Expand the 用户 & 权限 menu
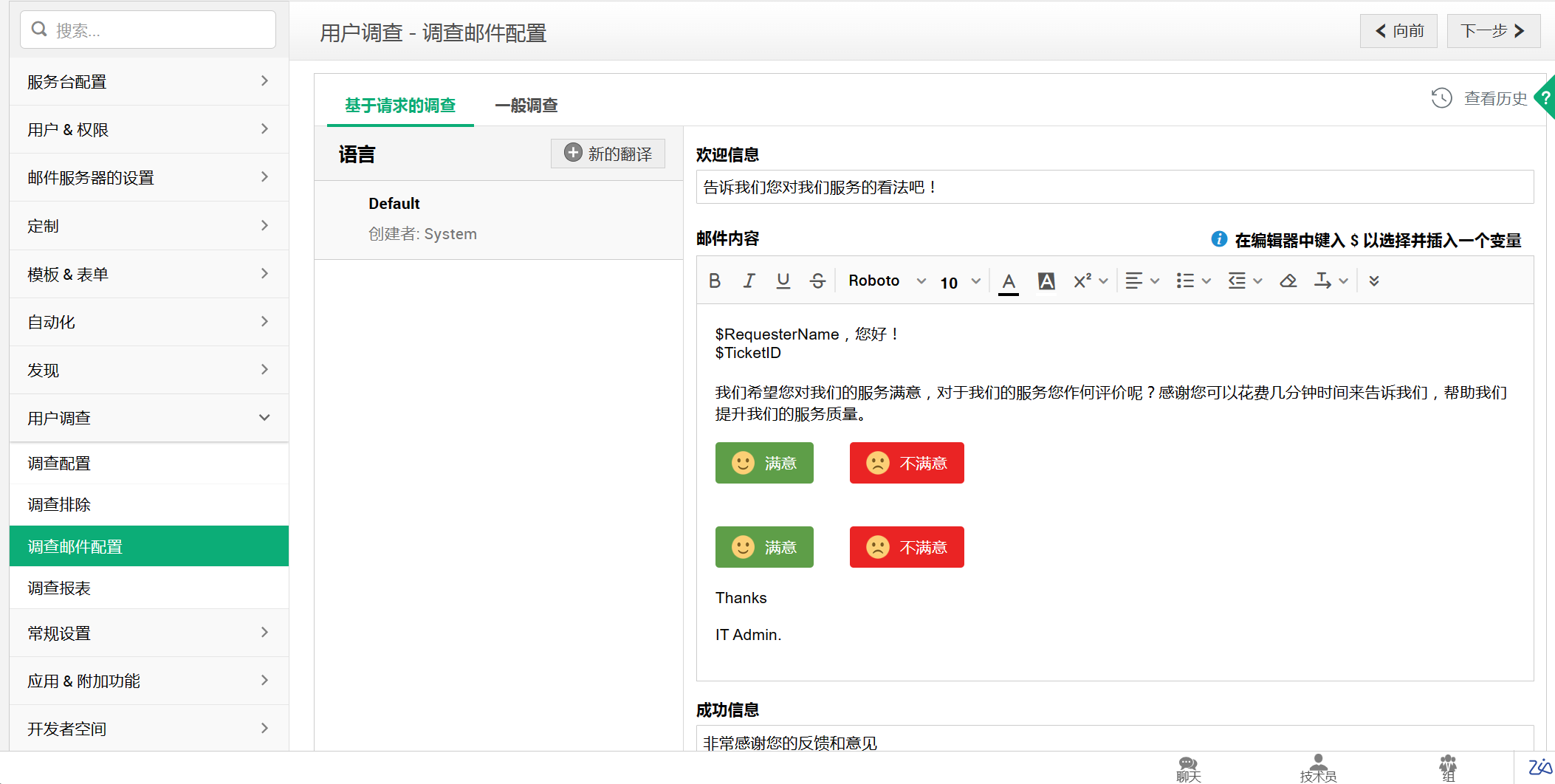Viewport: 1555px width, 784px height. pos(149,129)
